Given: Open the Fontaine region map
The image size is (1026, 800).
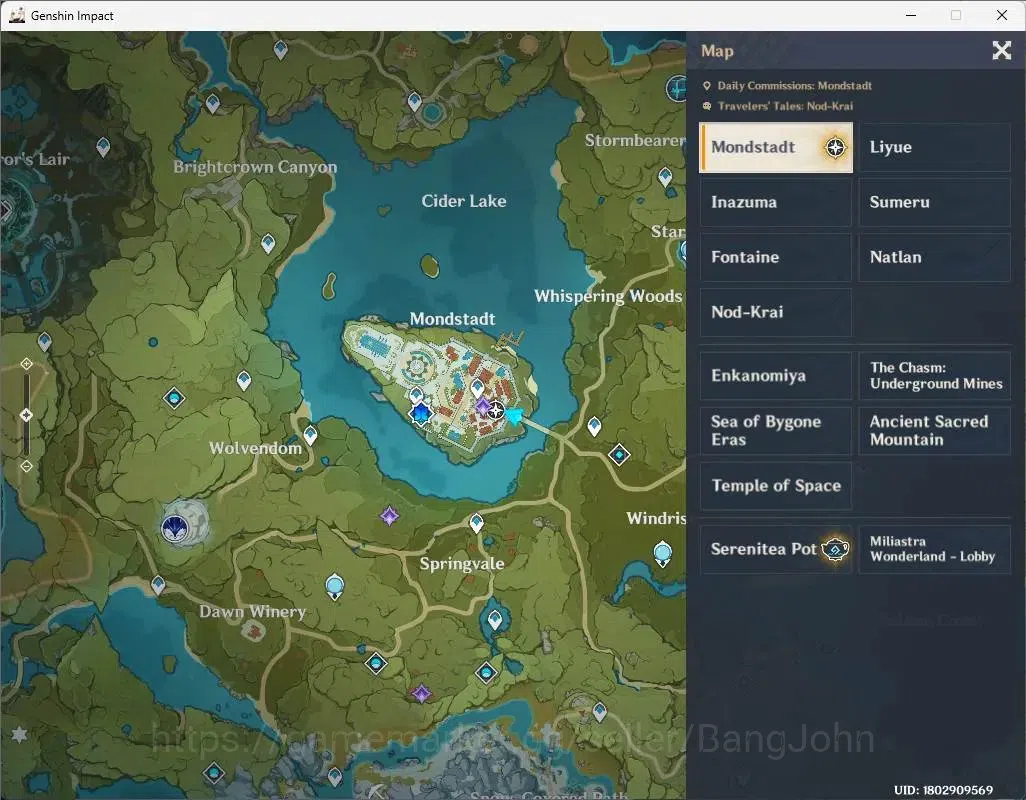Looking at the screenshot, I should [x=776, y=257].
